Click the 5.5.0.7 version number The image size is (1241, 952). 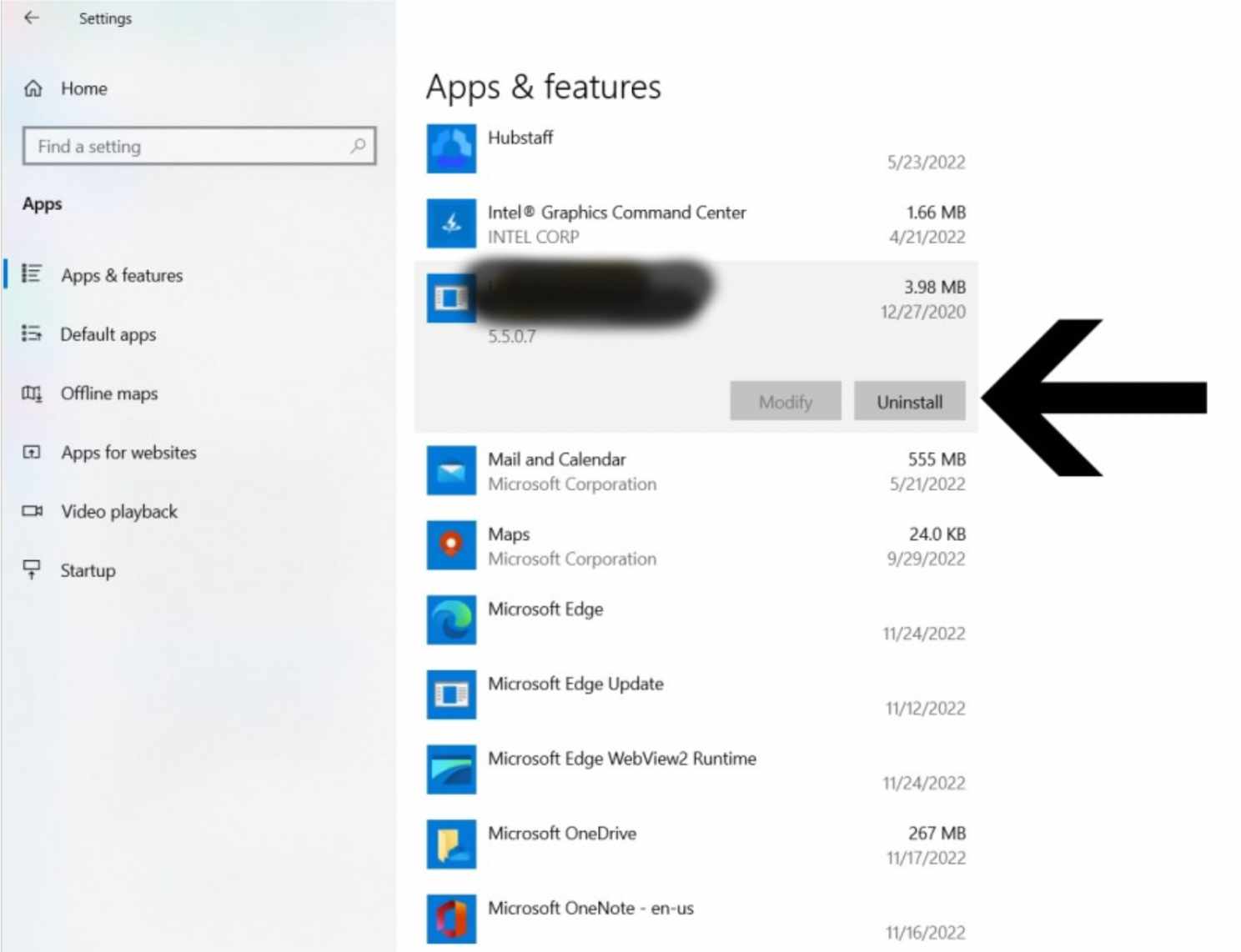point(512,337)
